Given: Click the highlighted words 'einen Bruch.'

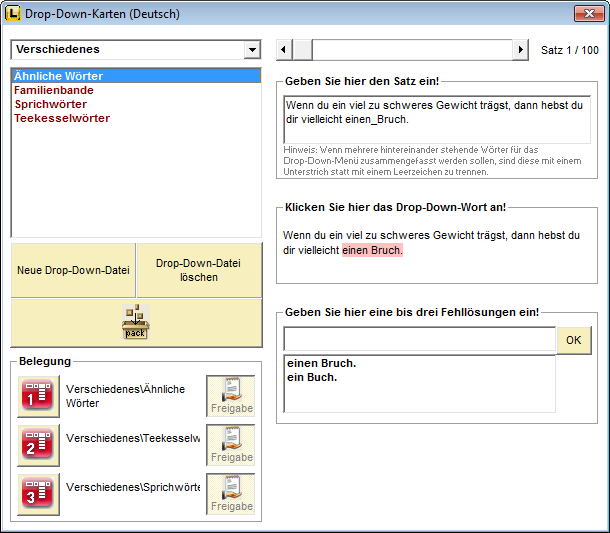Looking at the screenshot, I should point(372,250).
